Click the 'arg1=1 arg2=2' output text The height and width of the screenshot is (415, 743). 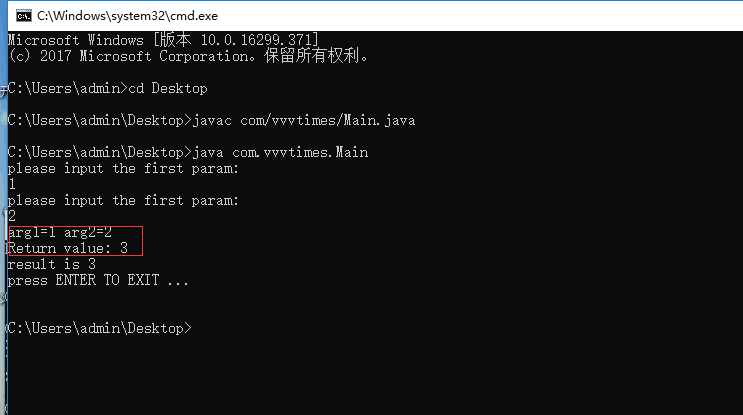click(60, 232)
